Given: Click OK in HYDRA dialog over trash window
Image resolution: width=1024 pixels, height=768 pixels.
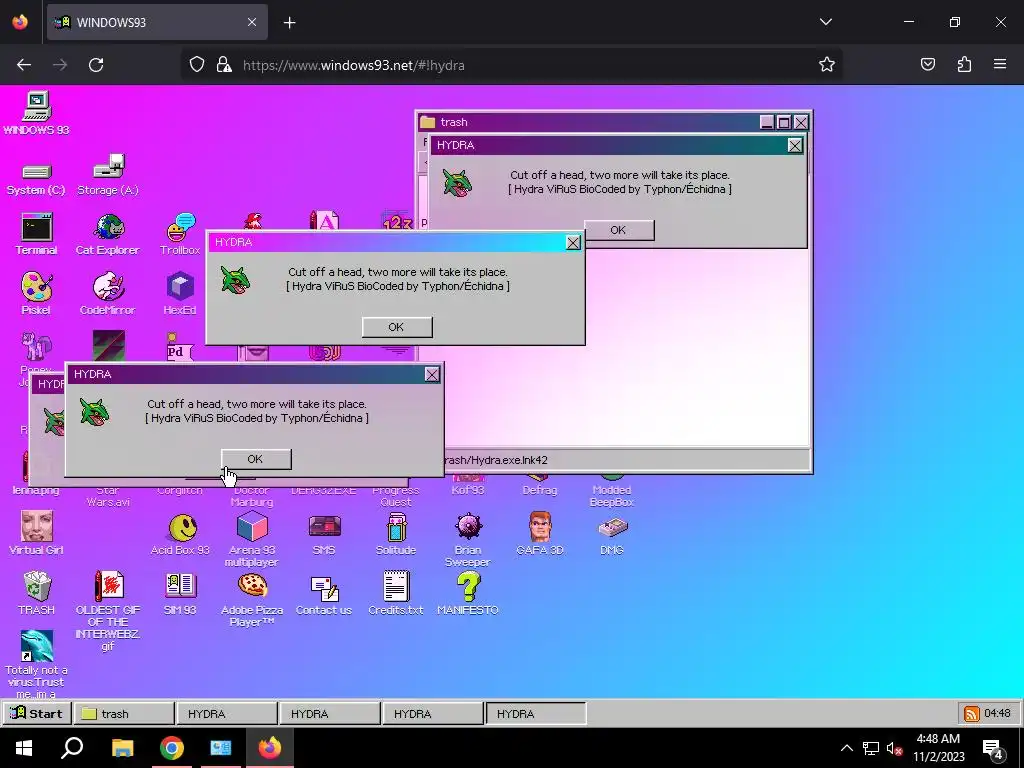Looking at the screenshot, I should tap(618, 230).
